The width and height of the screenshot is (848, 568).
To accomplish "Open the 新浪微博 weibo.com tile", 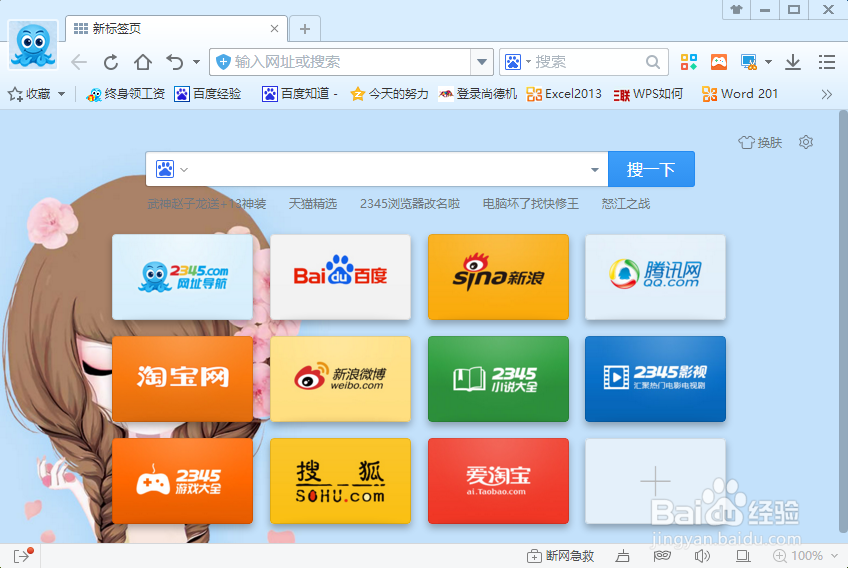I will [340, 379].
